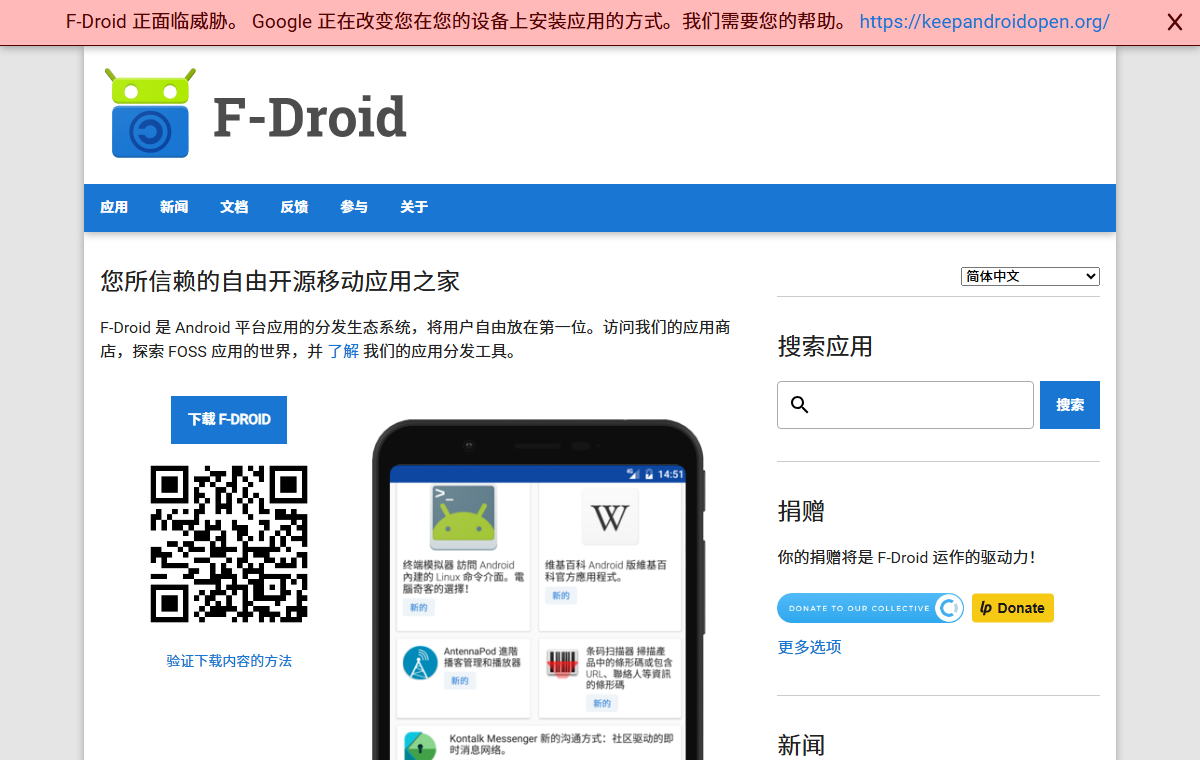Open the 更多选项 link
This screenshot has height=760, width=1200.
point(810,647)
